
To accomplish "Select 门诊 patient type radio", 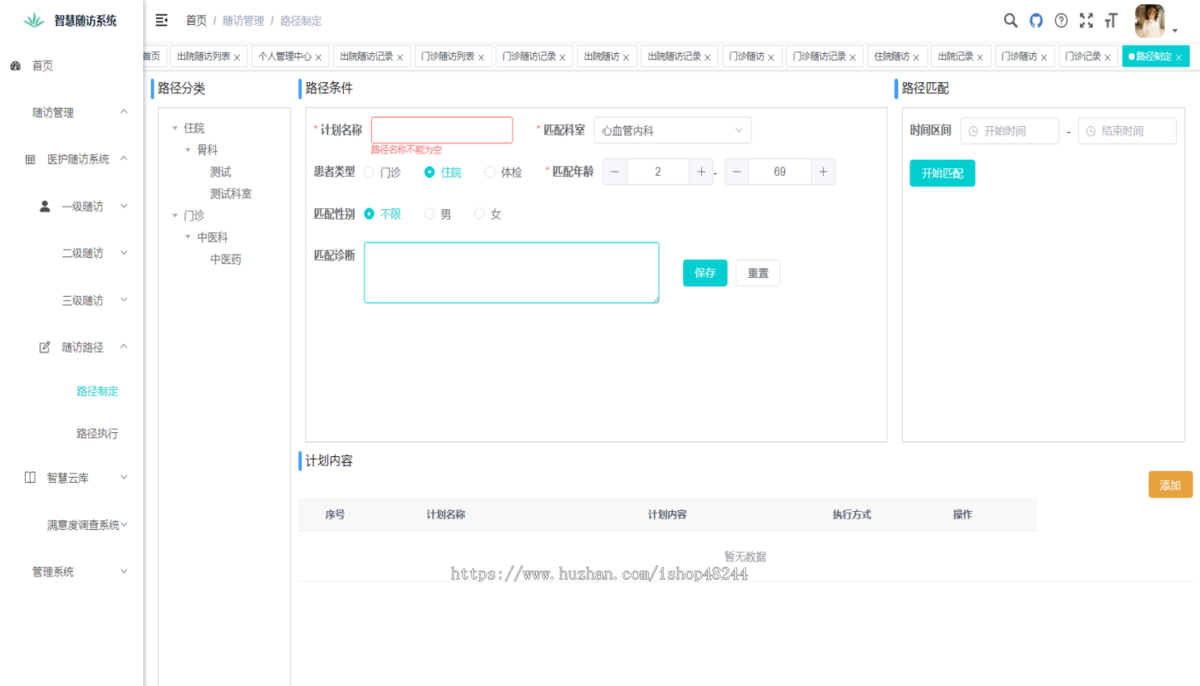I will pos(369,172).
